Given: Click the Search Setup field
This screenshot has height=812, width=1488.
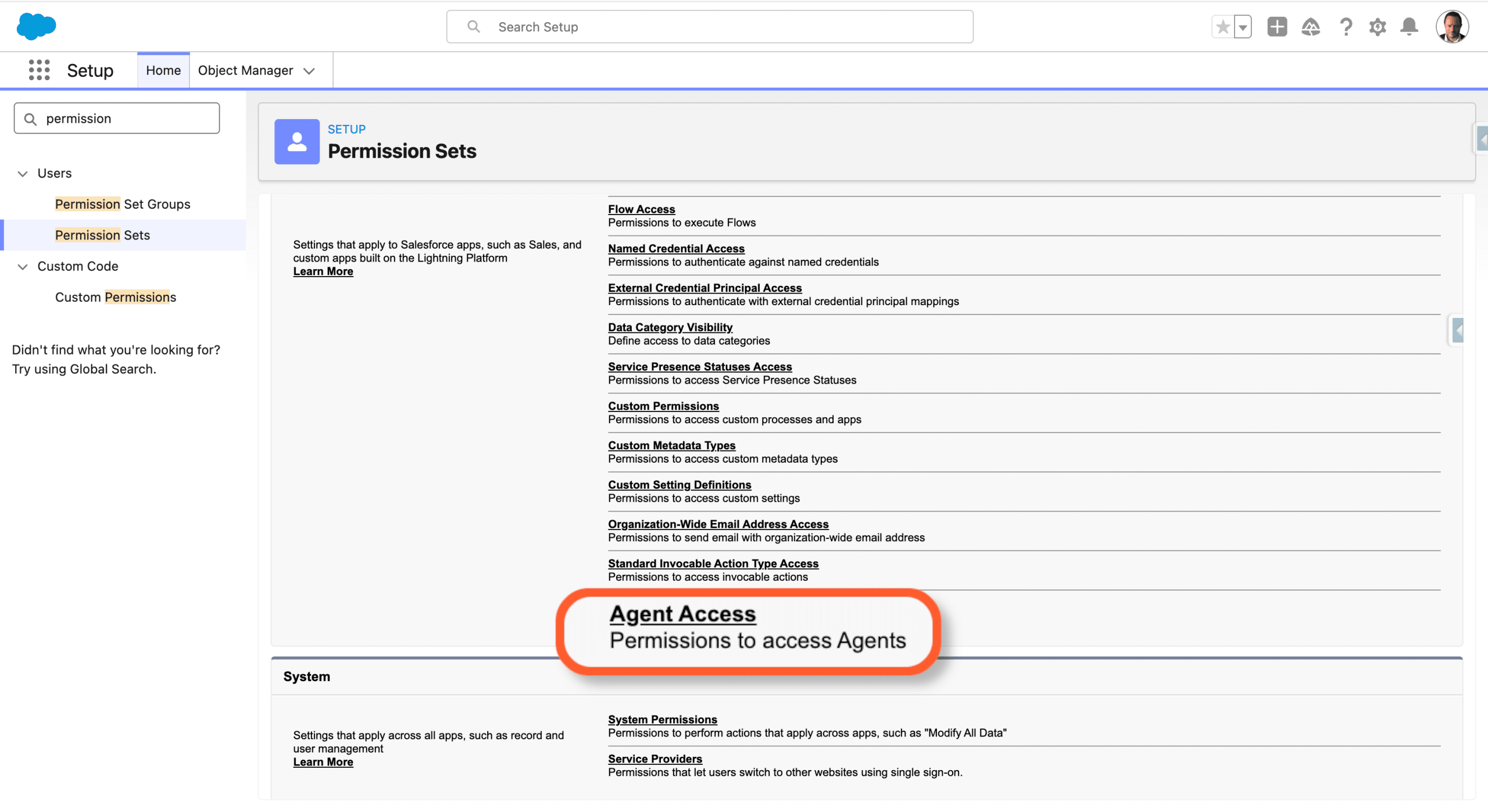Looking at the screenshot, I should (x=709, y=27).
